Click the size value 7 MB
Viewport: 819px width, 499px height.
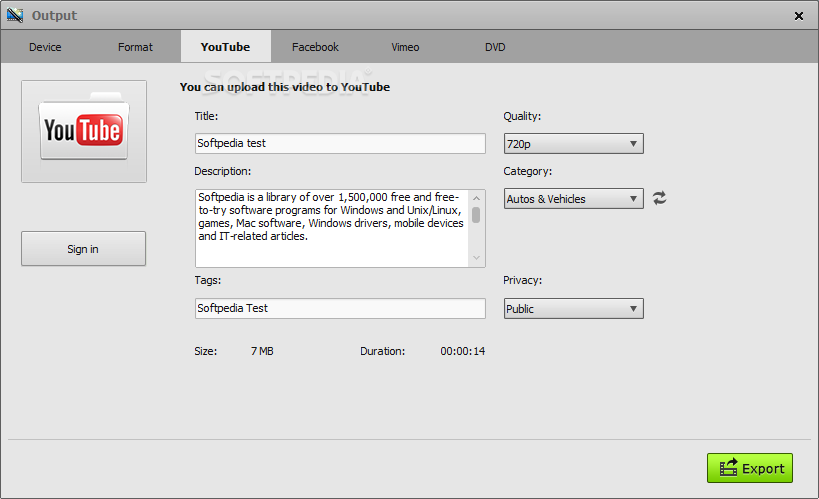[262, 351]
